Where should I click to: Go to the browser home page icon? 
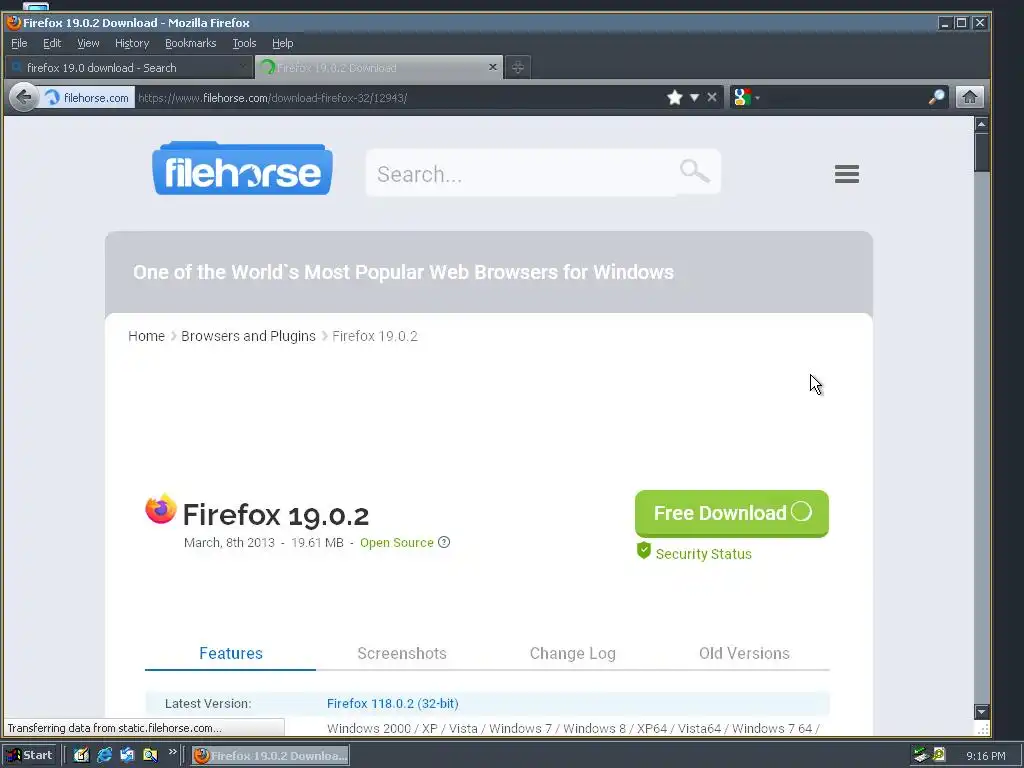click(970, 97)
